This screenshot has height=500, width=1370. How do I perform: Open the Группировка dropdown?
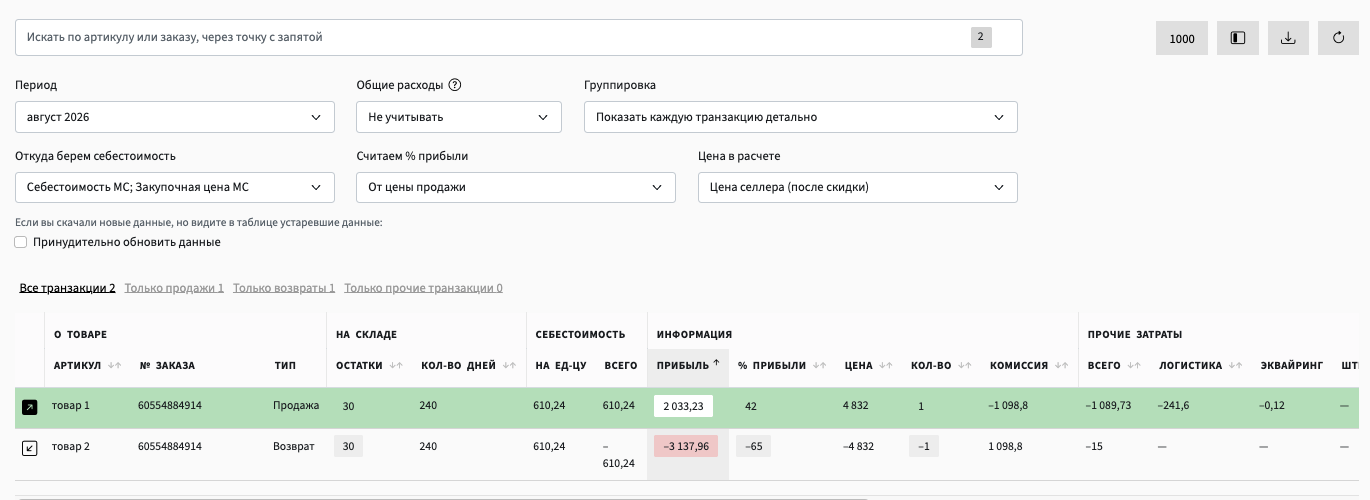801,117
